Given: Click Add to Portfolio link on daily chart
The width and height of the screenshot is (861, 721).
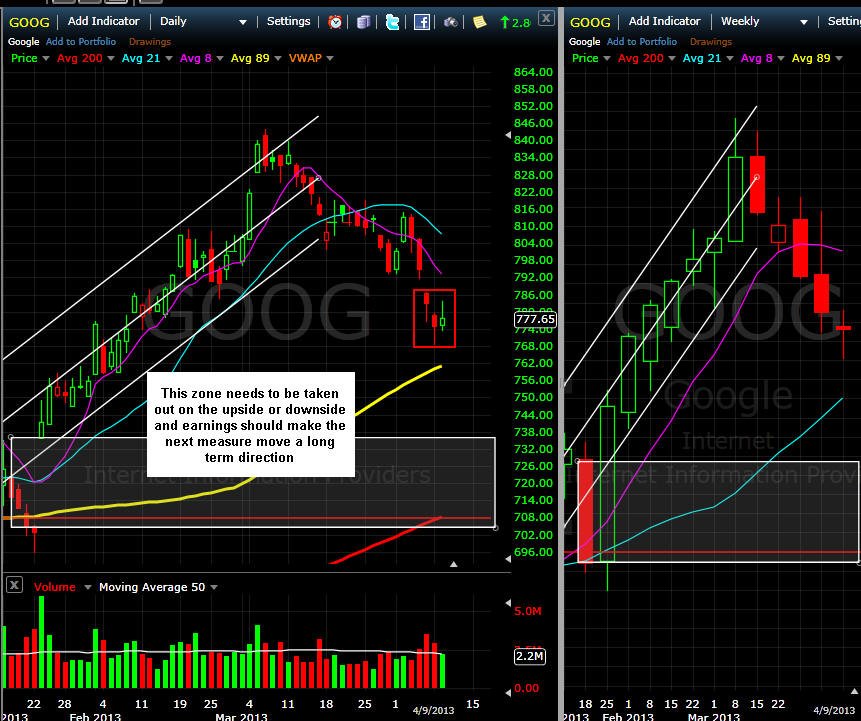Looking at the screenshot, I should pos(81,42).
